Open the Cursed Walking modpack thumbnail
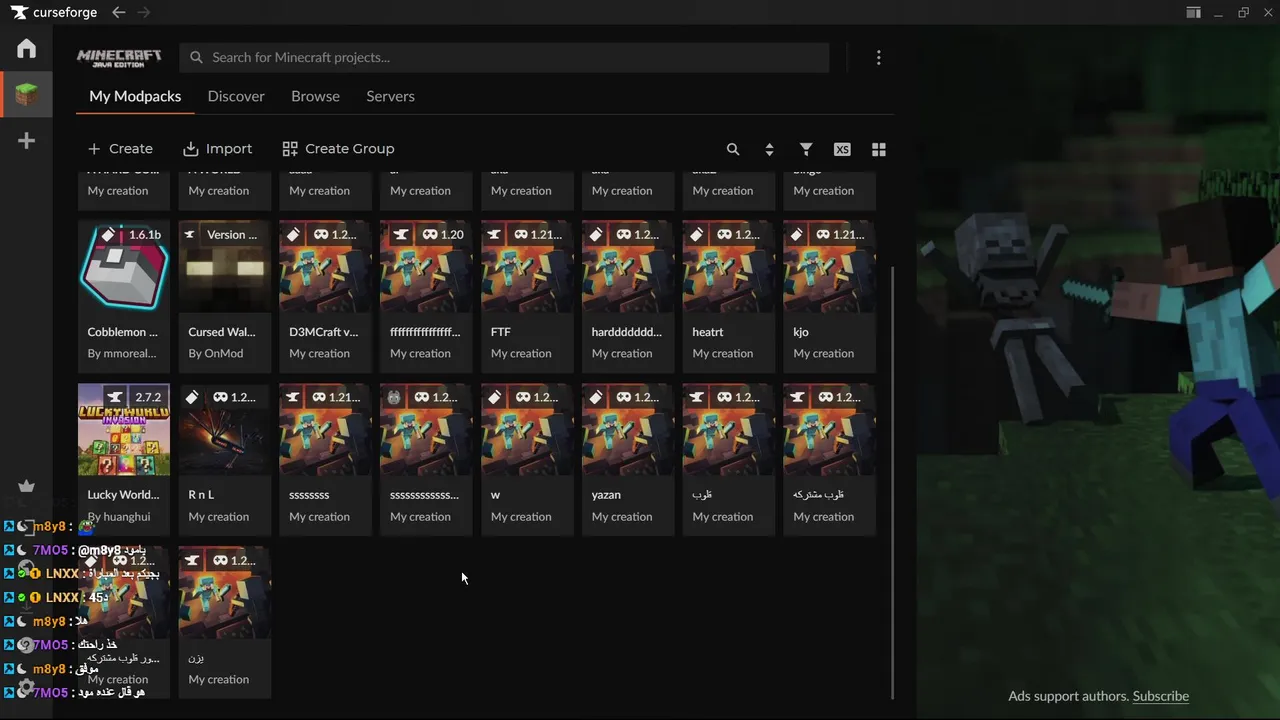Image resolution: width=1280 pixels, height=720 pixels. pyautogui.click(x=224, y=266)
